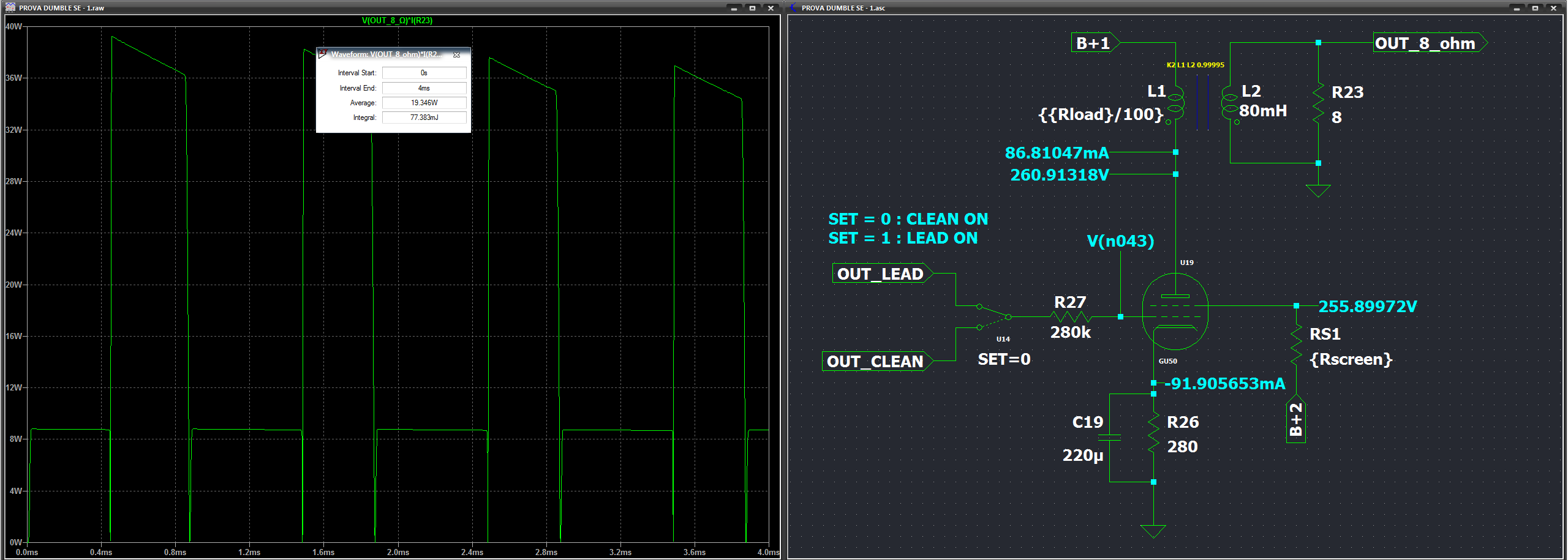Select the Average value field
Screen dimensions: 1568x560
[424, 103]
